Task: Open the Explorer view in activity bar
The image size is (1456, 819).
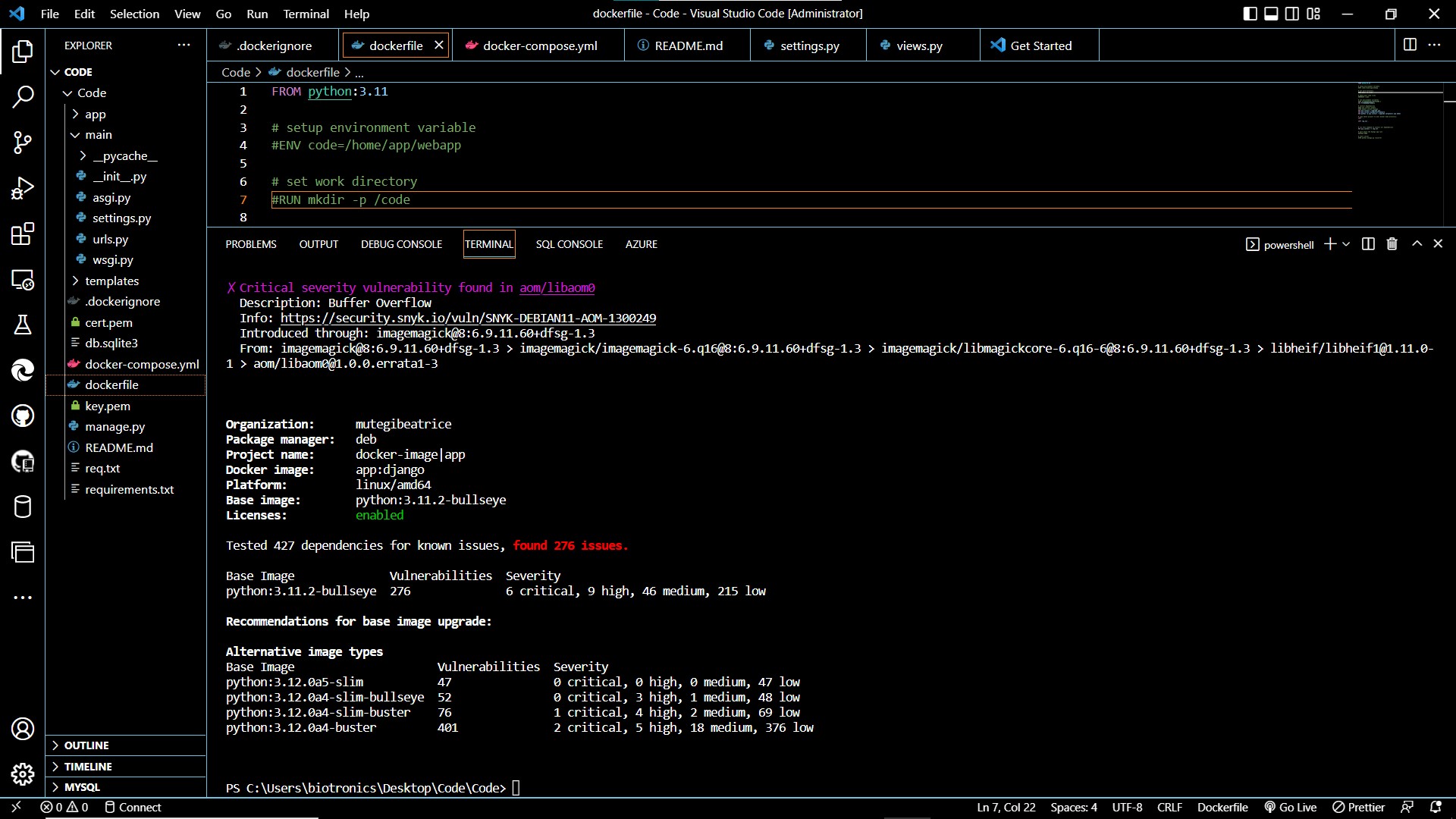Action: (23, 52)
